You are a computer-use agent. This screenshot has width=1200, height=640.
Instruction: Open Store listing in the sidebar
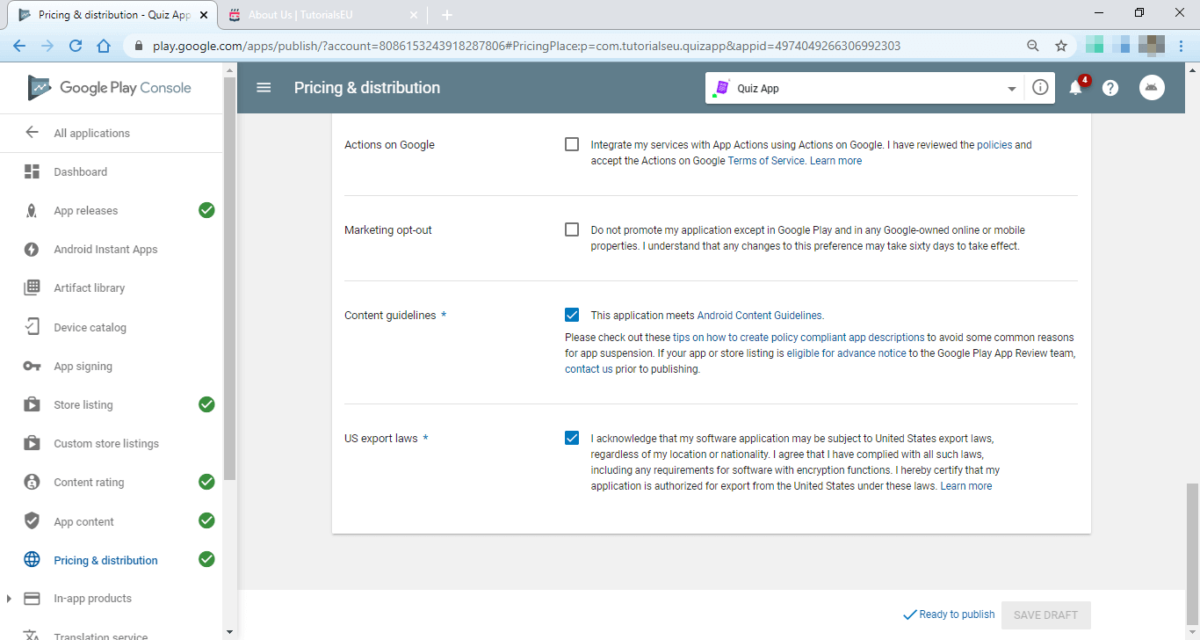[x=83, y=405]
